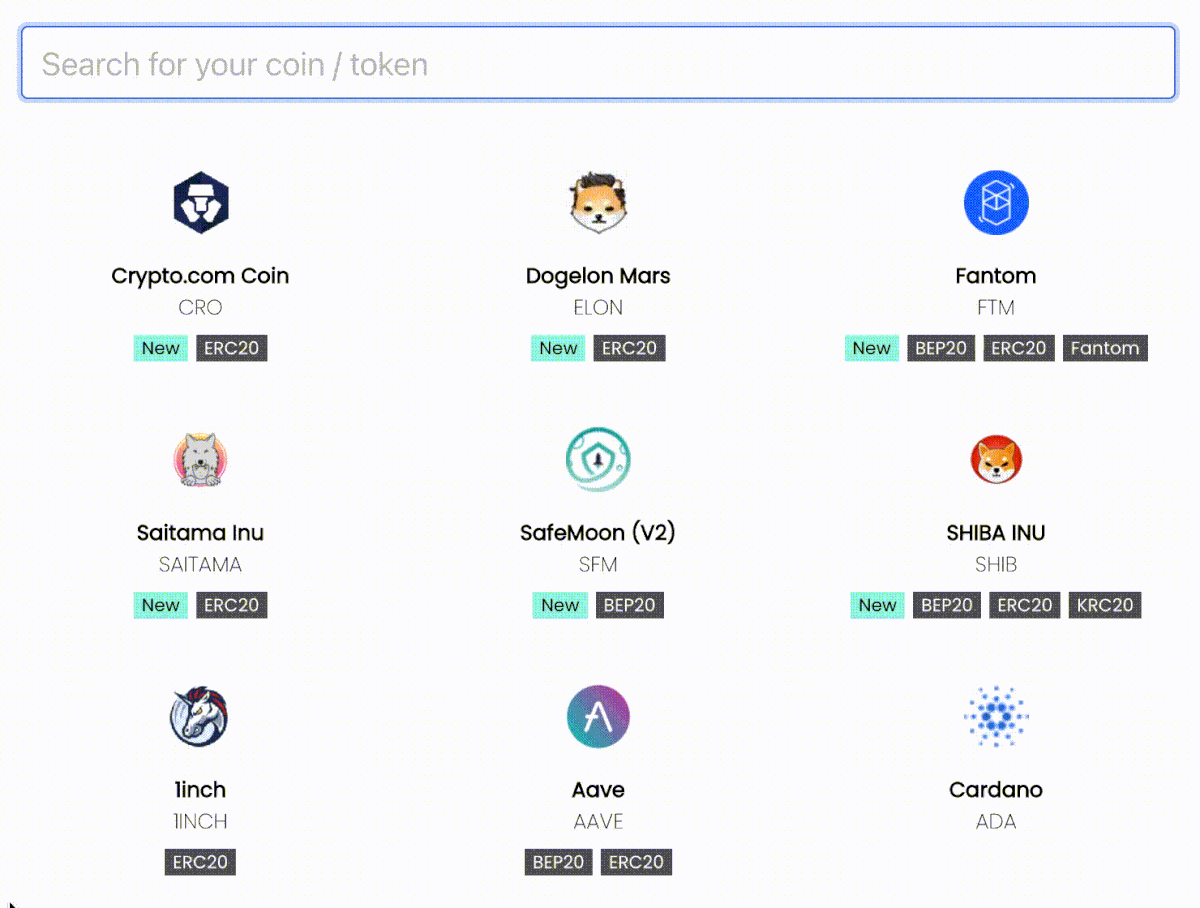Click the SHIB ticker text
Viewport: 1200px width, 908px height.
pos(996,565)
